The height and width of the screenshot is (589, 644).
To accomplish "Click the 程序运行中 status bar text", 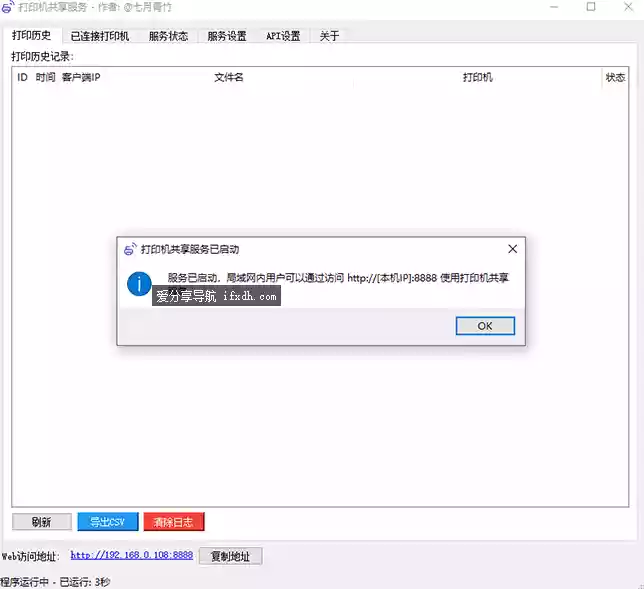I will click(55, 582).
